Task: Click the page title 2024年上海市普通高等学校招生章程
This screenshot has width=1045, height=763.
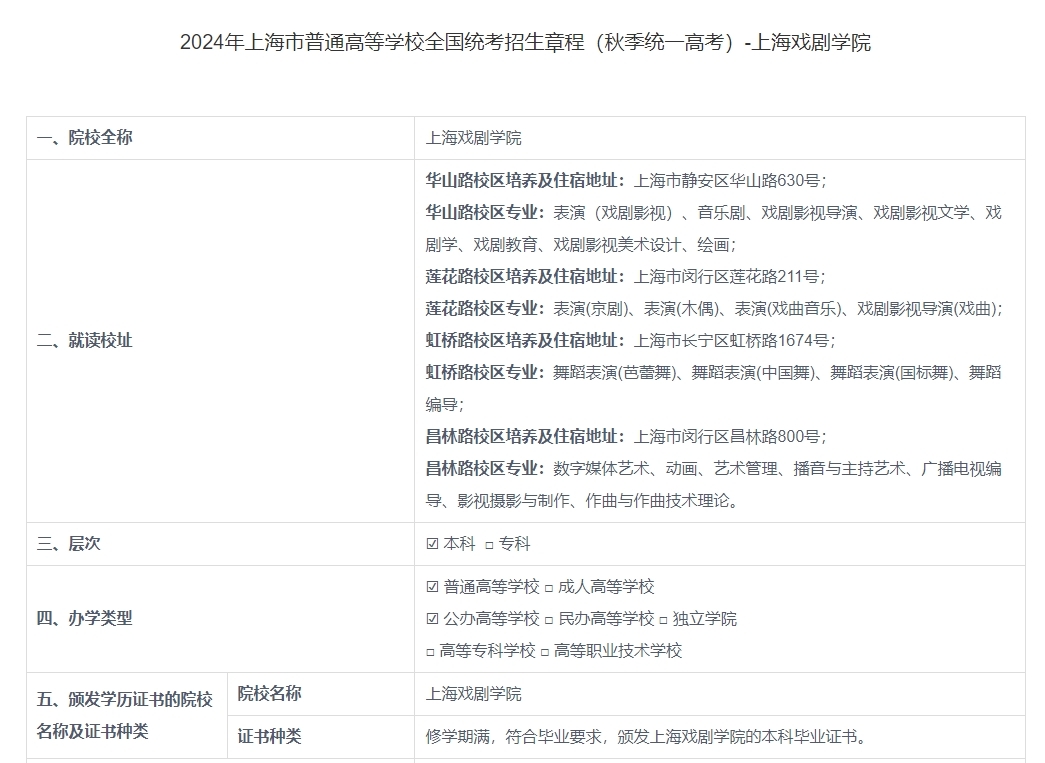Action: [x=525, y=43]
